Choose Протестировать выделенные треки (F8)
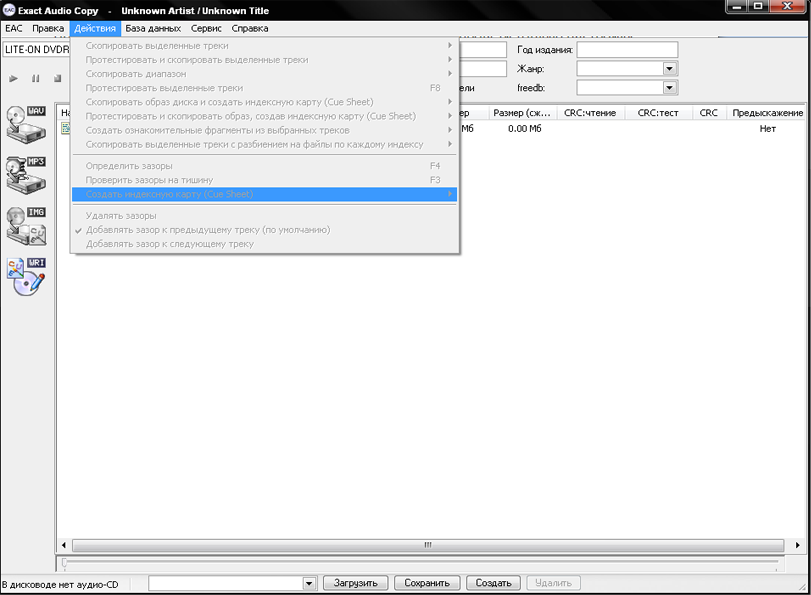Viewport: 811px width, 595px height. (x=264, y=88)
